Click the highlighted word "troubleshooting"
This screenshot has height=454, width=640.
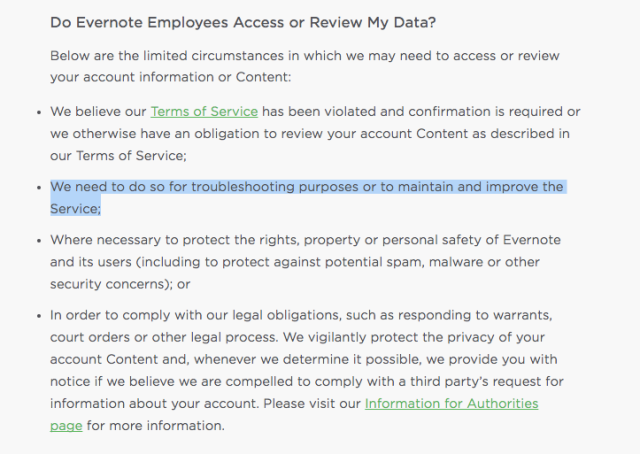pos(243,187)
